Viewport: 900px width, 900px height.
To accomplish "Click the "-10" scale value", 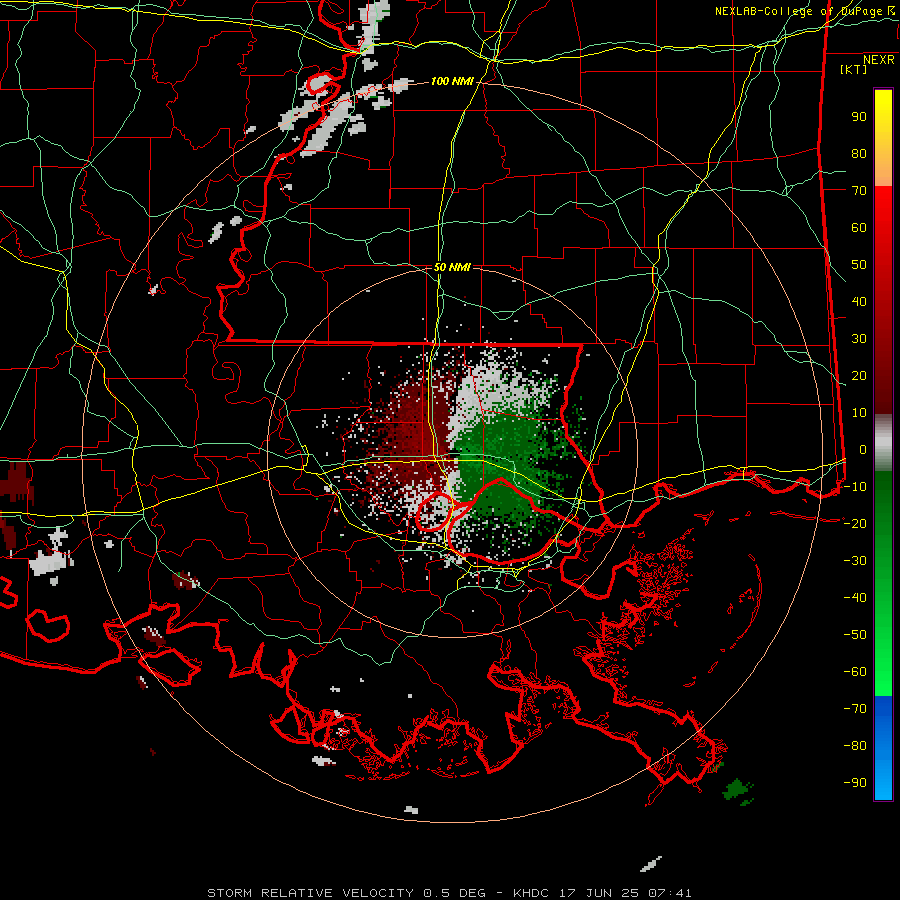I will 855,487.
